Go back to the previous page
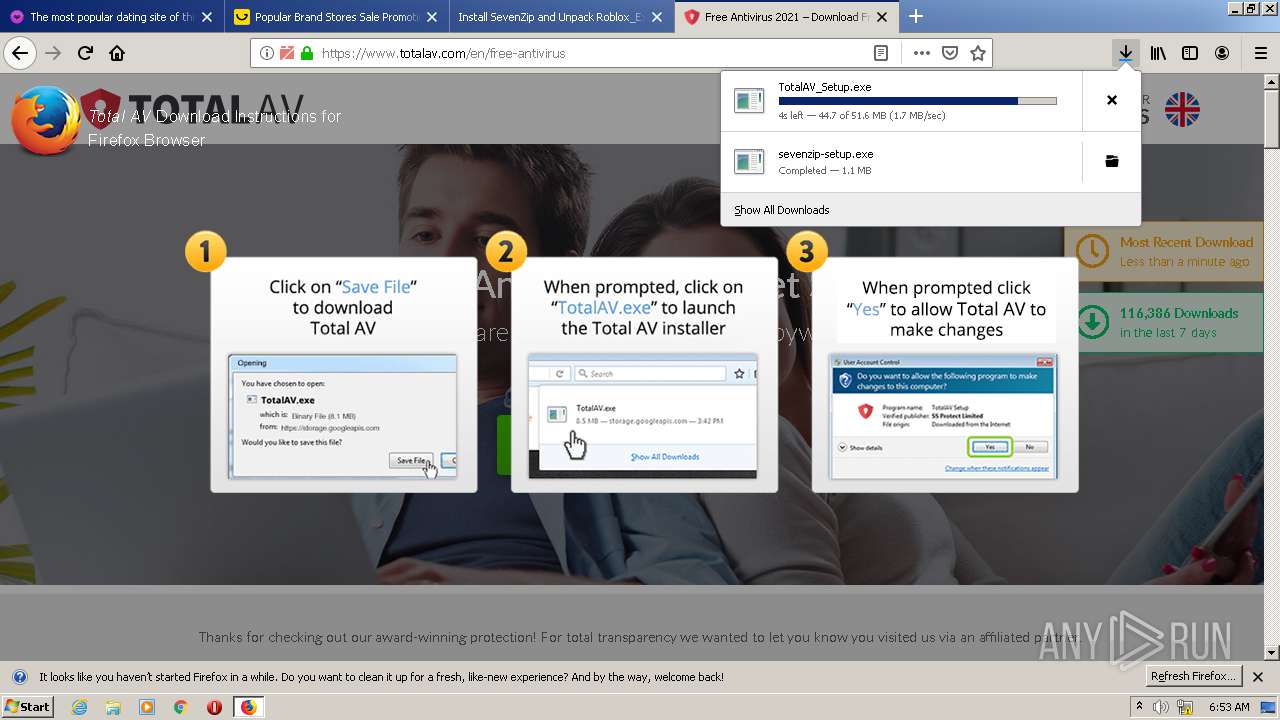The width and height of the screenshot is (1280, 720). [20, 53]
